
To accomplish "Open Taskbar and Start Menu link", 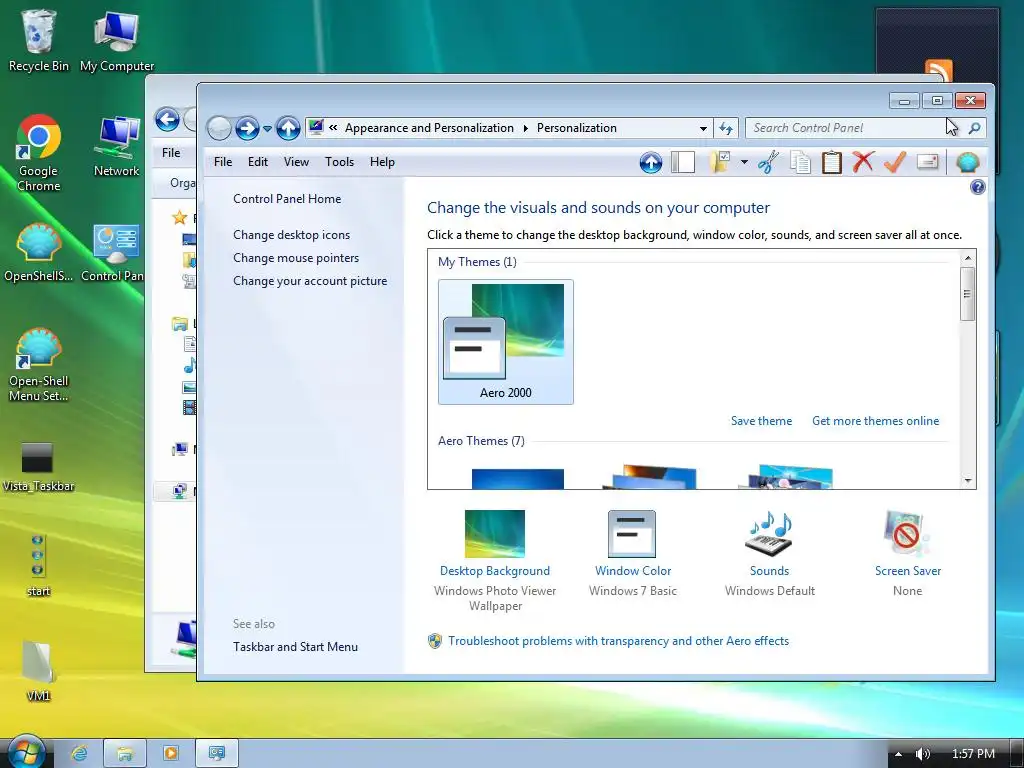I will tap(295, 647).
